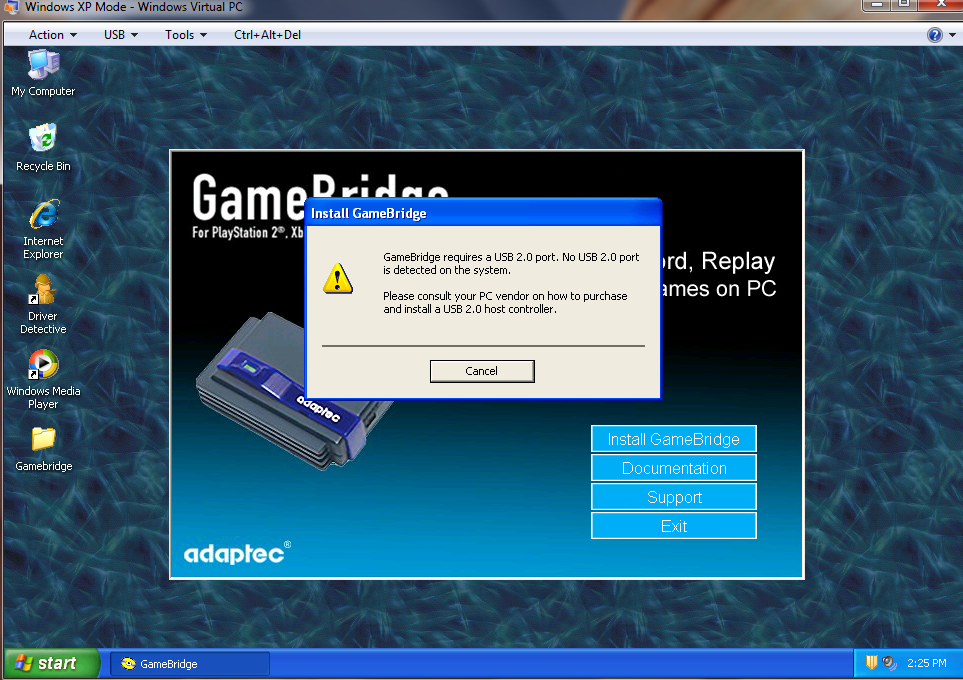Click the tray icon beside the clock
The height and width of the screenshot is (680, 963).
coord(889,663)
